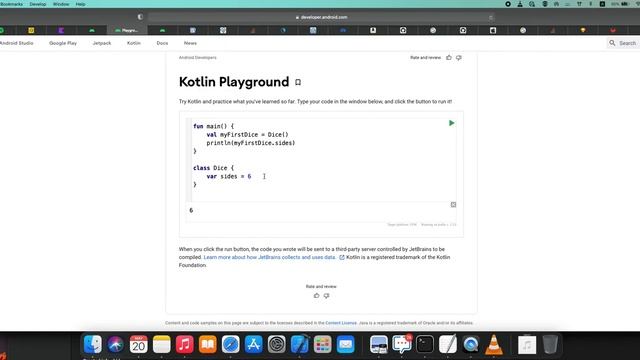Thumbs up next to top Rate and review
Viewport: 640px width, 360px height.
[449, 58]
